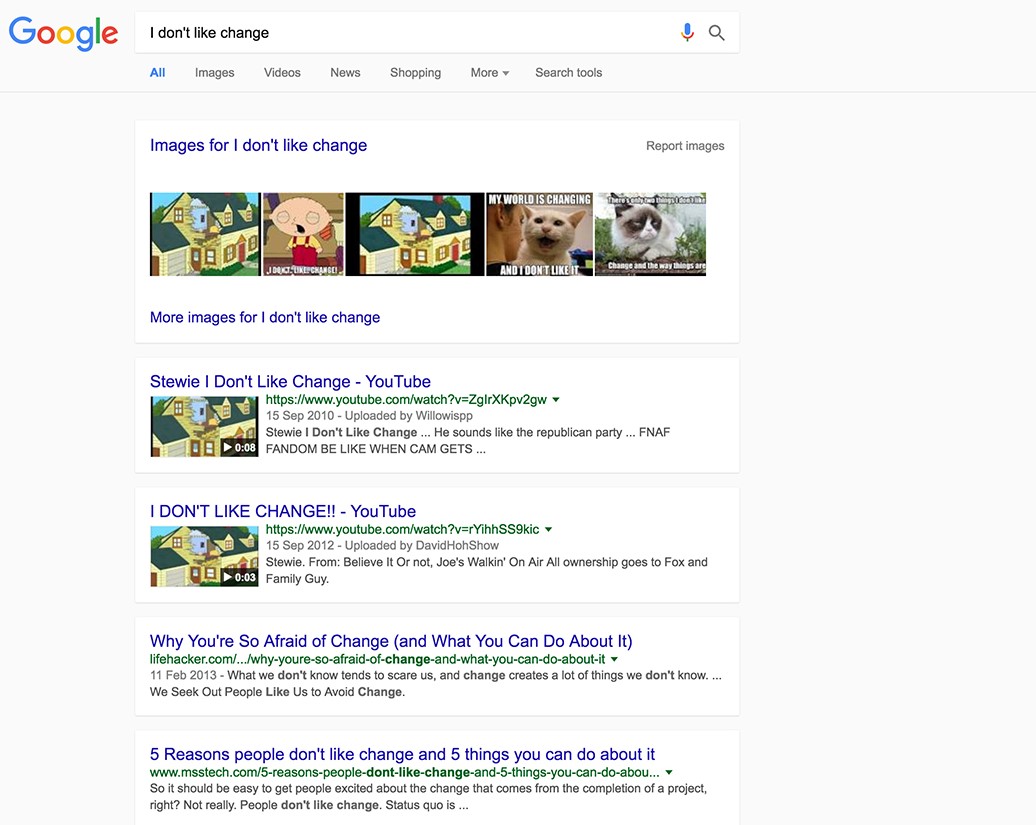This screenshot has height=825, width=1036.
Task: Click the Google logo
Action: coord(63,33)
